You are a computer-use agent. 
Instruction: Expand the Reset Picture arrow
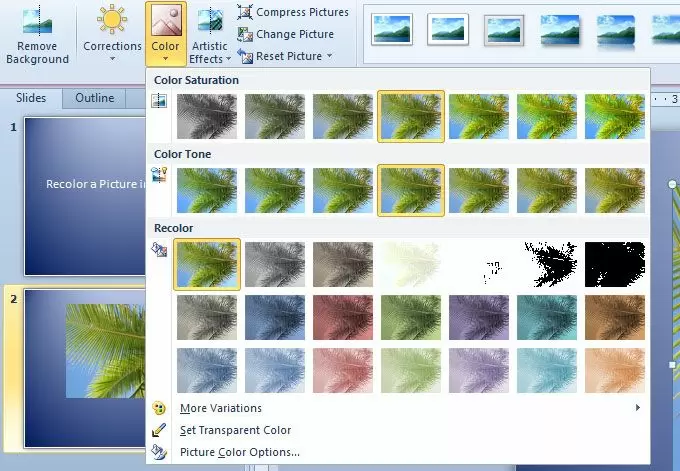[329, 56]
